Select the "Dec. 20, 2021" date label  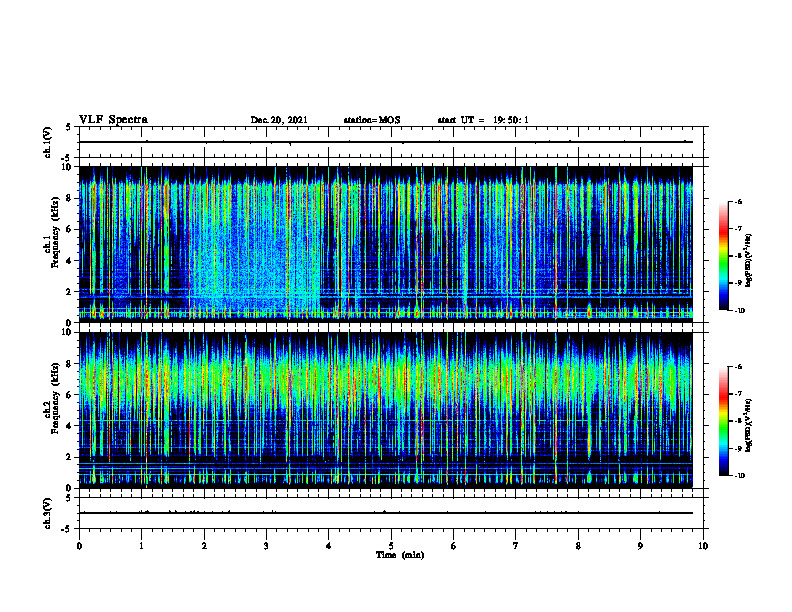click(279, 120)
